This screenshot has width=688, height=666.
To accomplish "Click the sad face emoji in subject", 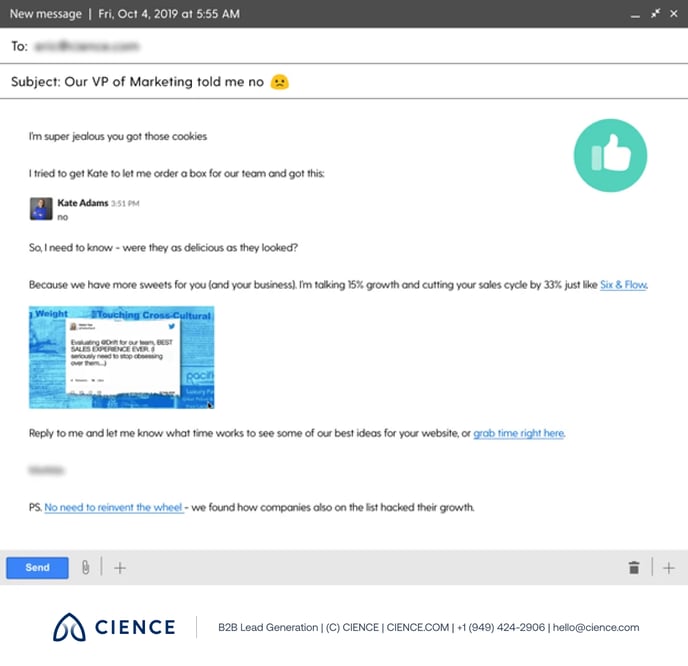I will (x=280, y=82).
